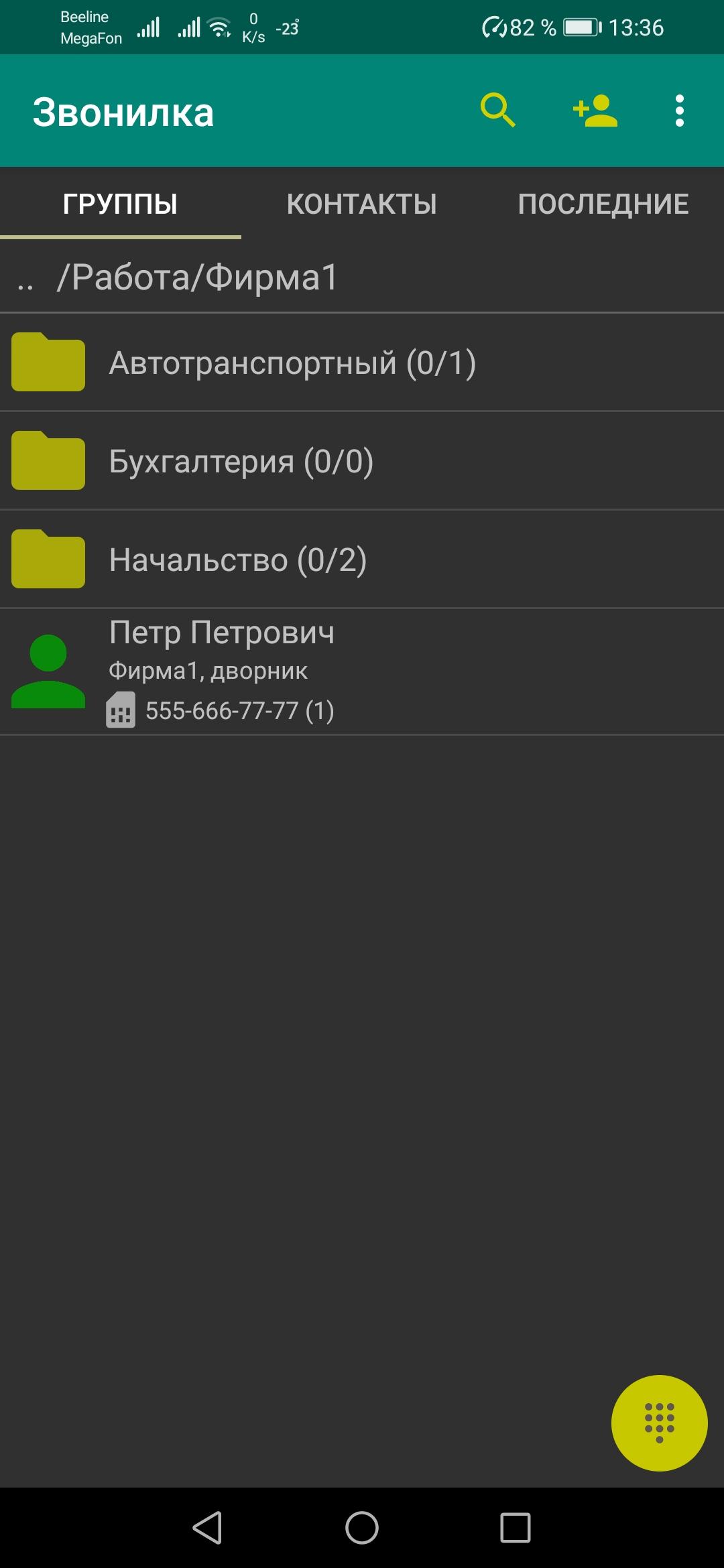Tap the Android back navigation button
This screenshot has height=1568, width=724.
click(x=208, y=1528)
